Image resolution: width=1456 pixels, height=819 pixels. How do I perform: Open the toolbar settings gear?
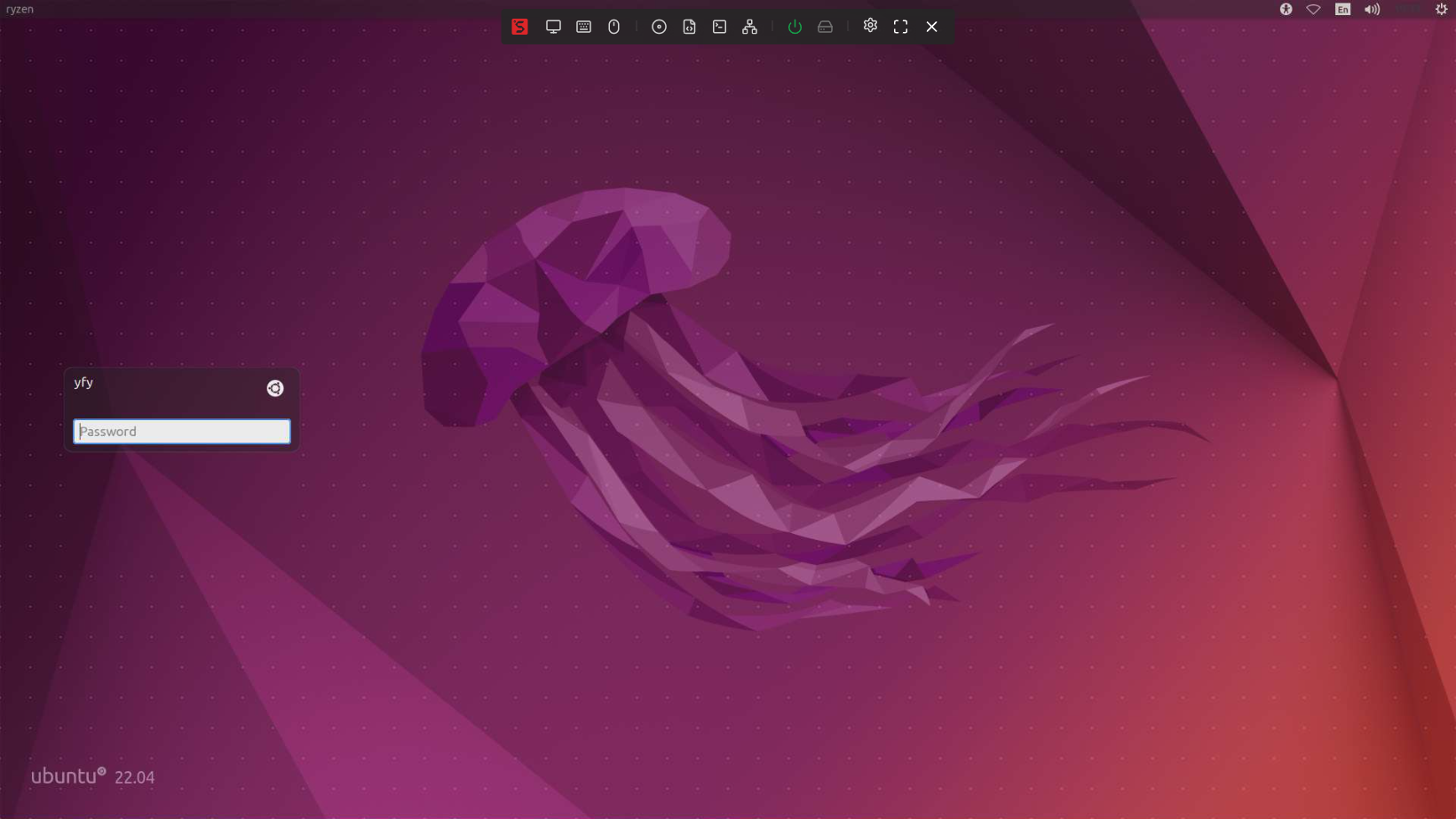coord(870,26)
